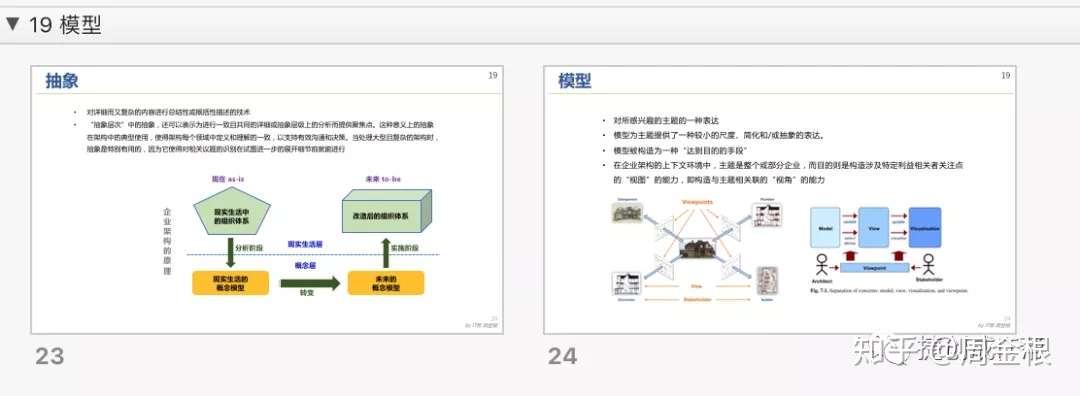Click the Stakeholder stick figure icon

coord(928,265)
